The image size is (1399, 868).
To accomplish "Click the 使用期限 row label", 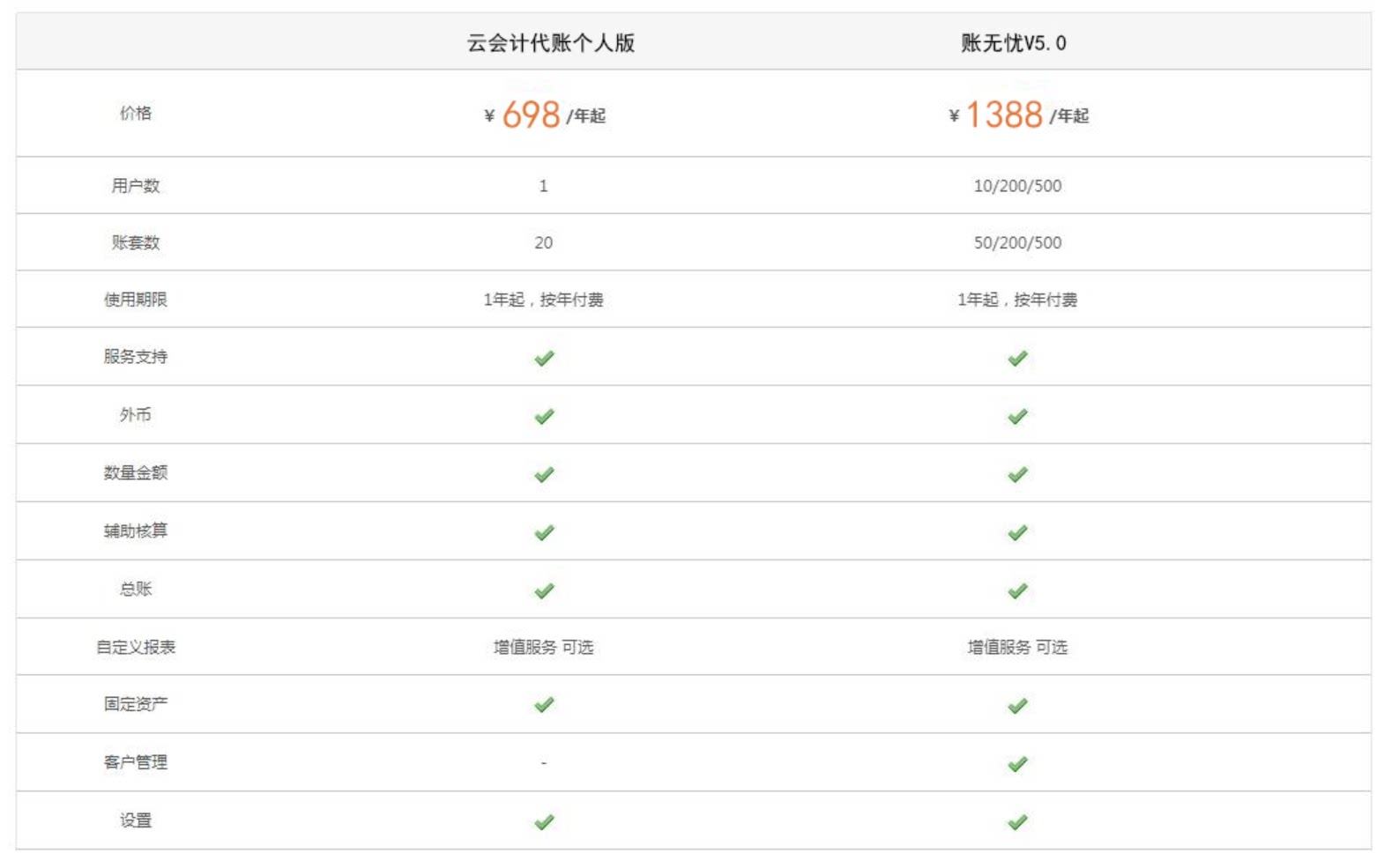I will tap(136, 300).
